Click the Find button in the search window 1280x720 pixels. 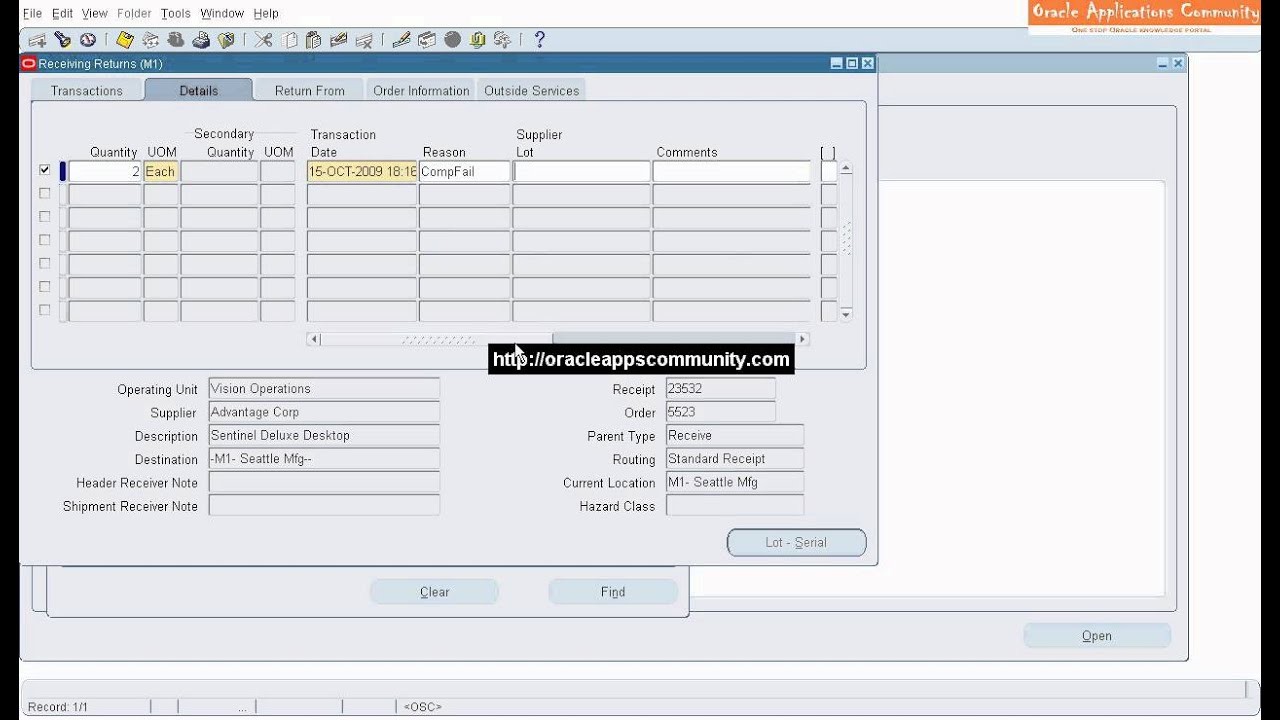[613, 592]
